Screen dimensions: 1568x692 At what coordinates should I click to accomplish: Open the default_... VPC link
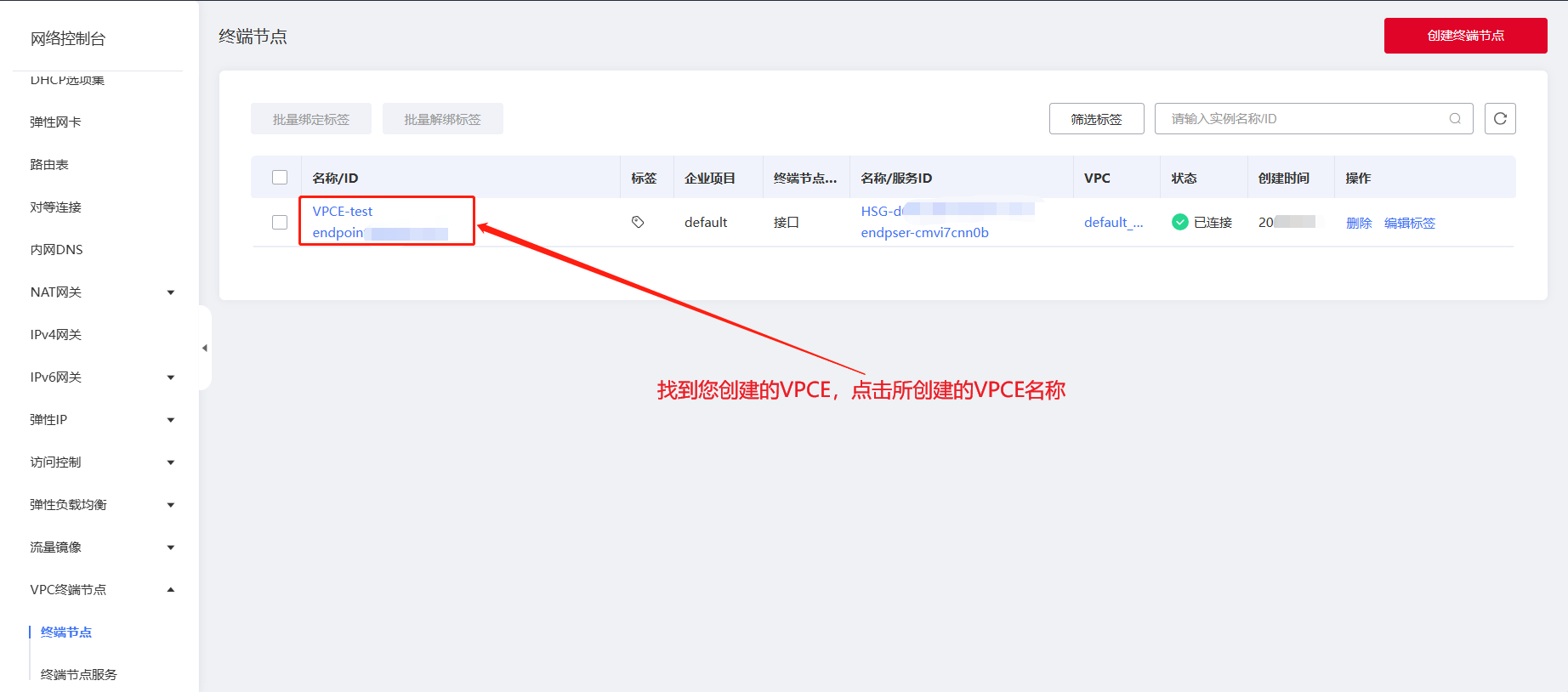1113,223
